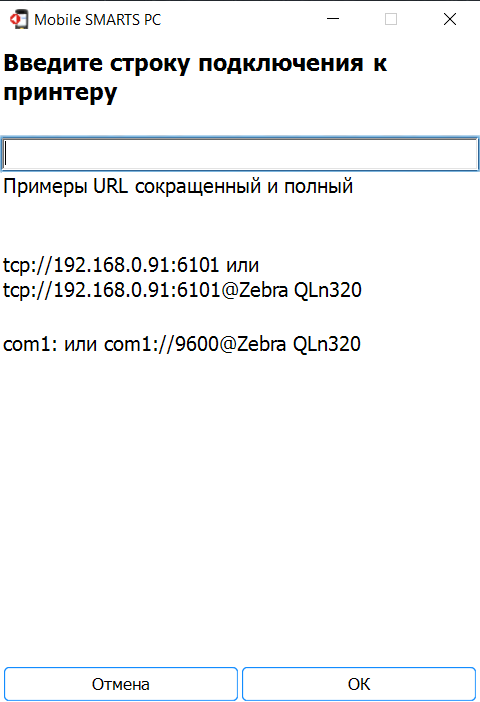480x702 pixels.
Task: Minimize the Mobile SMARTS PC window
Action: (x=333, y=19)
